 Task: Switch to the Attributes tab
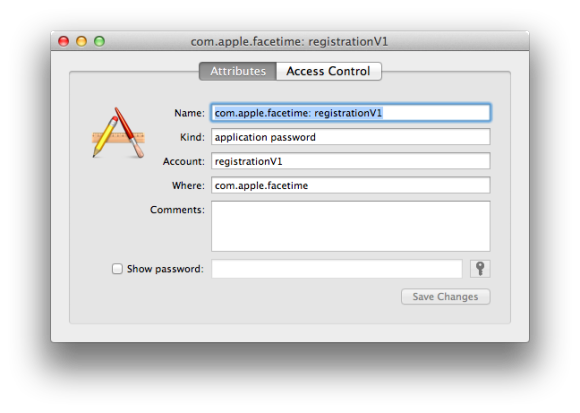(x=238, y=71)
